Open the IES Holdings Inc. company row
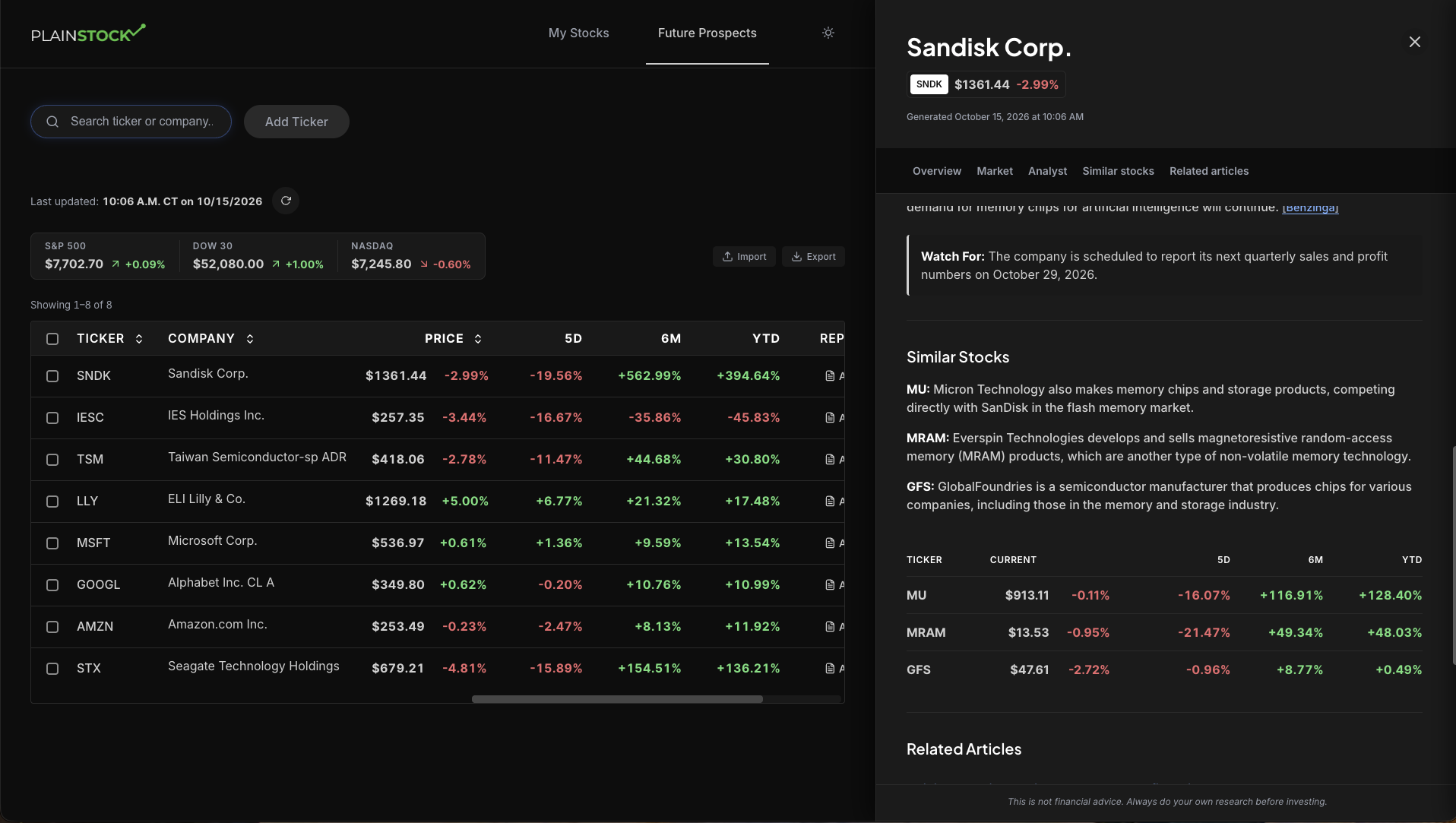This screenshot has height=823, width=1456. point(438,418)
